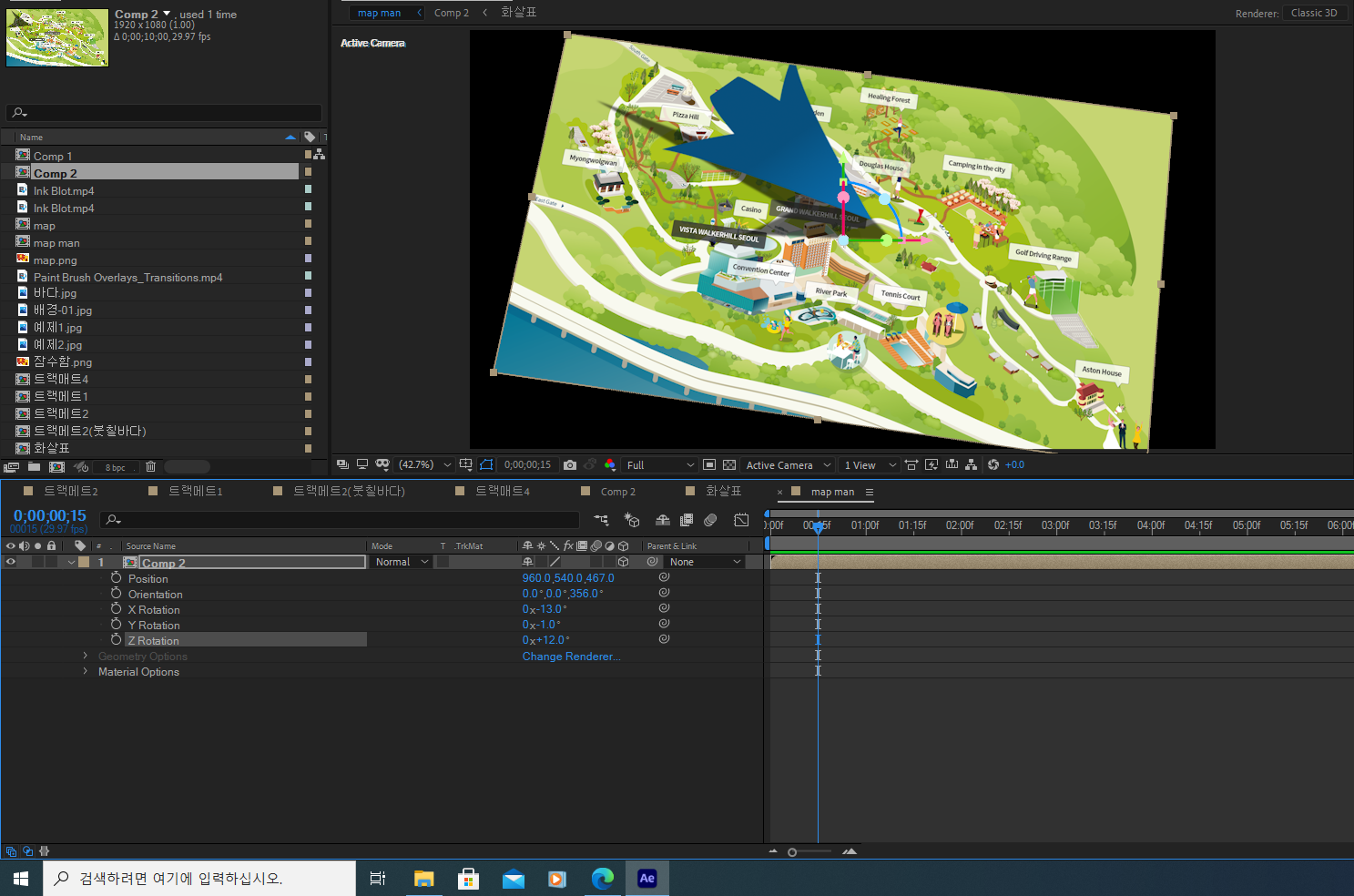Click the snapshot camera icon in viewer

click(570, 465)
